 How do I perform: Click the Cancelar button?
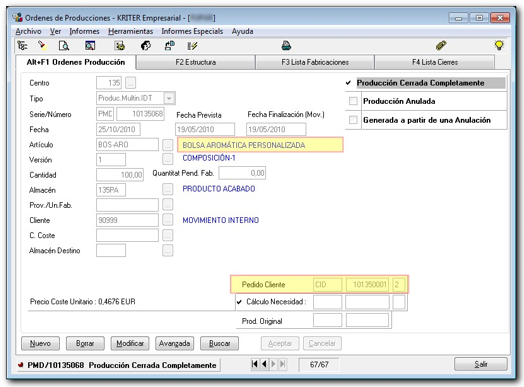322,343
